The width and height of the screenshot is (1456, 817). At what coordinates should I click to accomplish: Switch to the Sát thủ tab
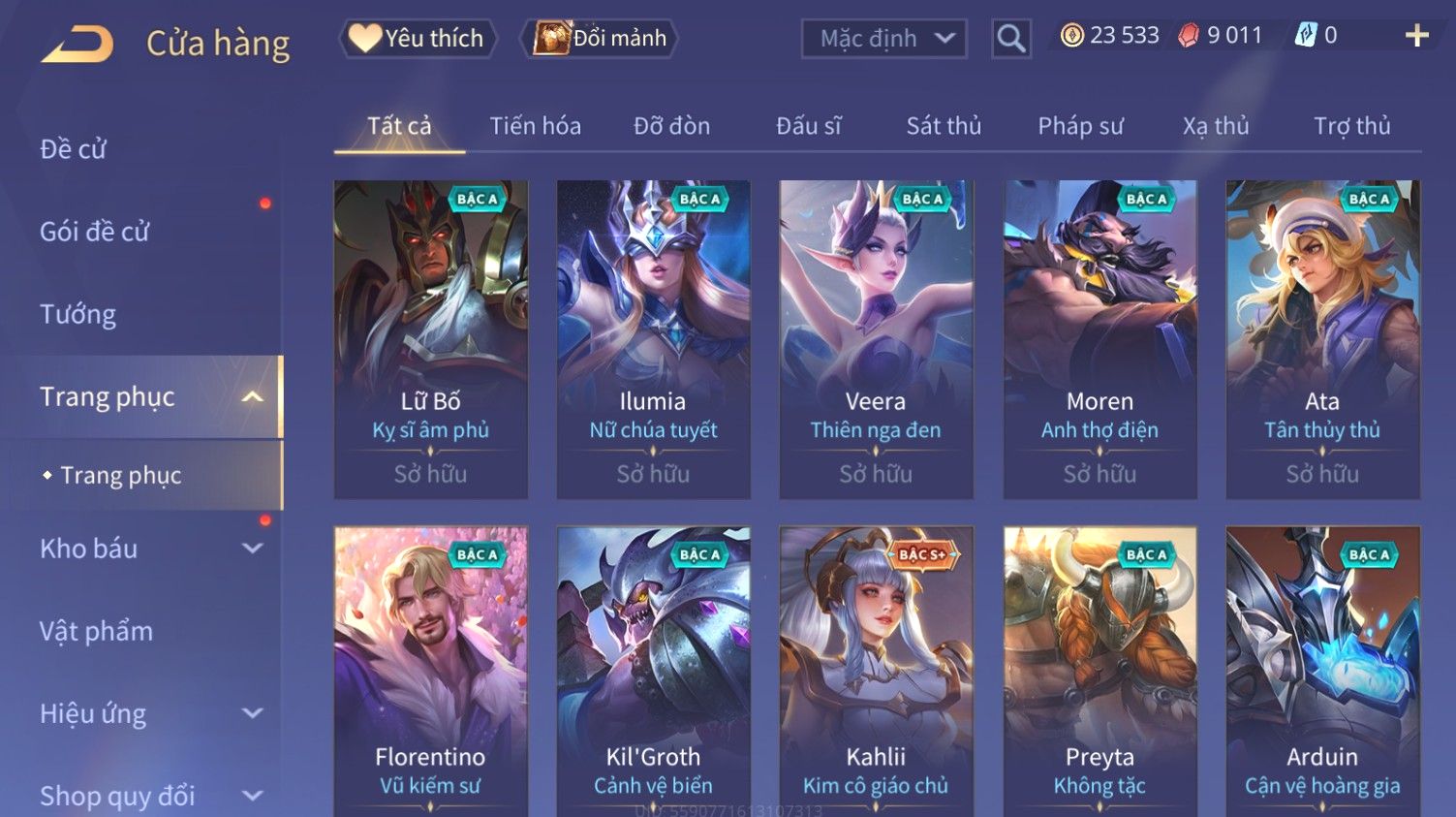[944, 126]
